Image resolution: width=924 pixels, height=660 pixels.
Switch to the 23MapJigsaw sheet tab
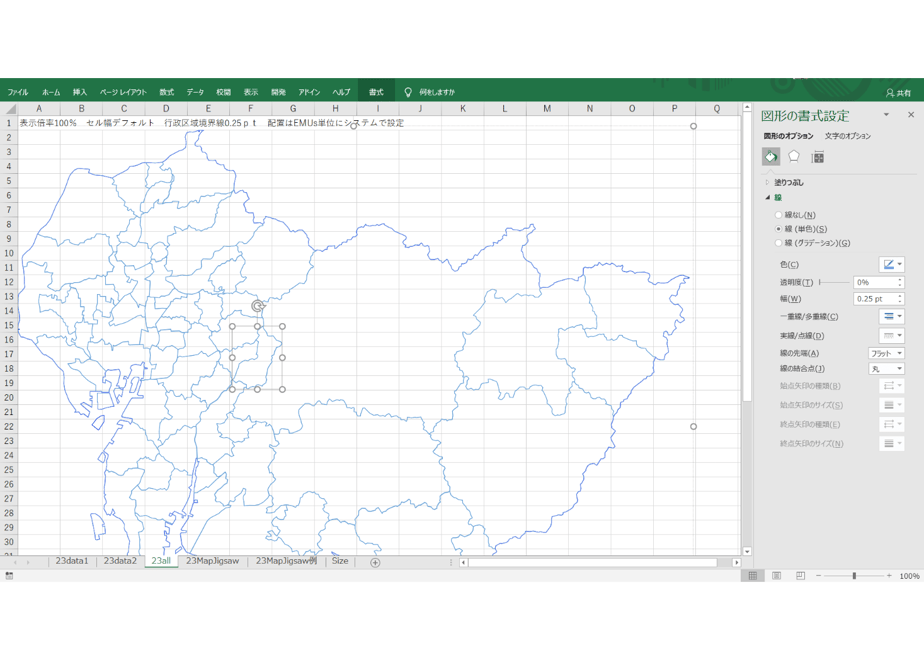coord(212,561)
